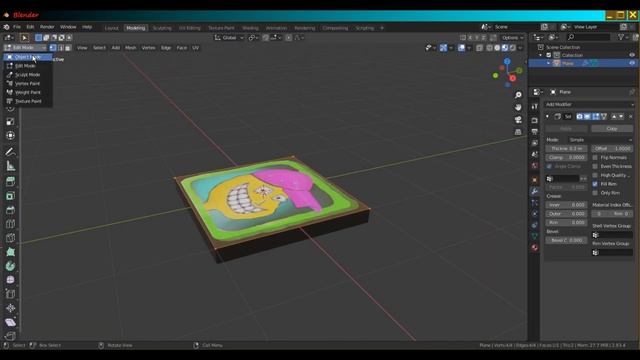Screen dimensions: 640x360
Task: Uncheck the Fill Rim checkbox
Action: 595,184
